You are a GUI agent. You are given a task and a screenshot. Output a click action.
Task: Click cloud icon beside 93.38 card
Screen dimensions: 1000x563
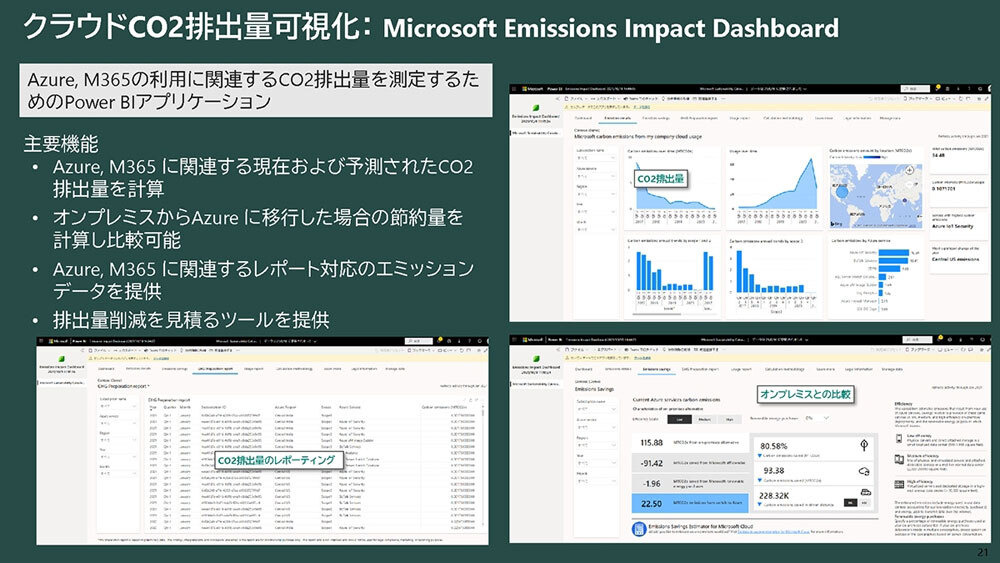[864, 471]
